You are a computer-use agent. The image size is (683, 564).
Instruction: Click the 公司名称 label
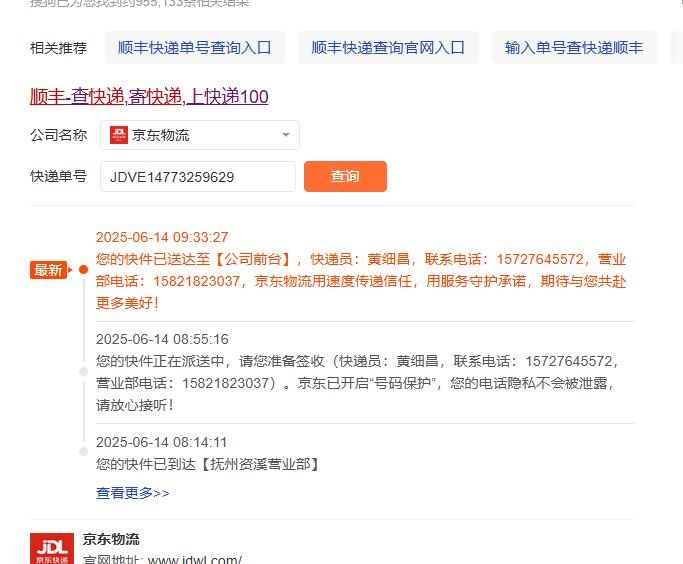58,135
